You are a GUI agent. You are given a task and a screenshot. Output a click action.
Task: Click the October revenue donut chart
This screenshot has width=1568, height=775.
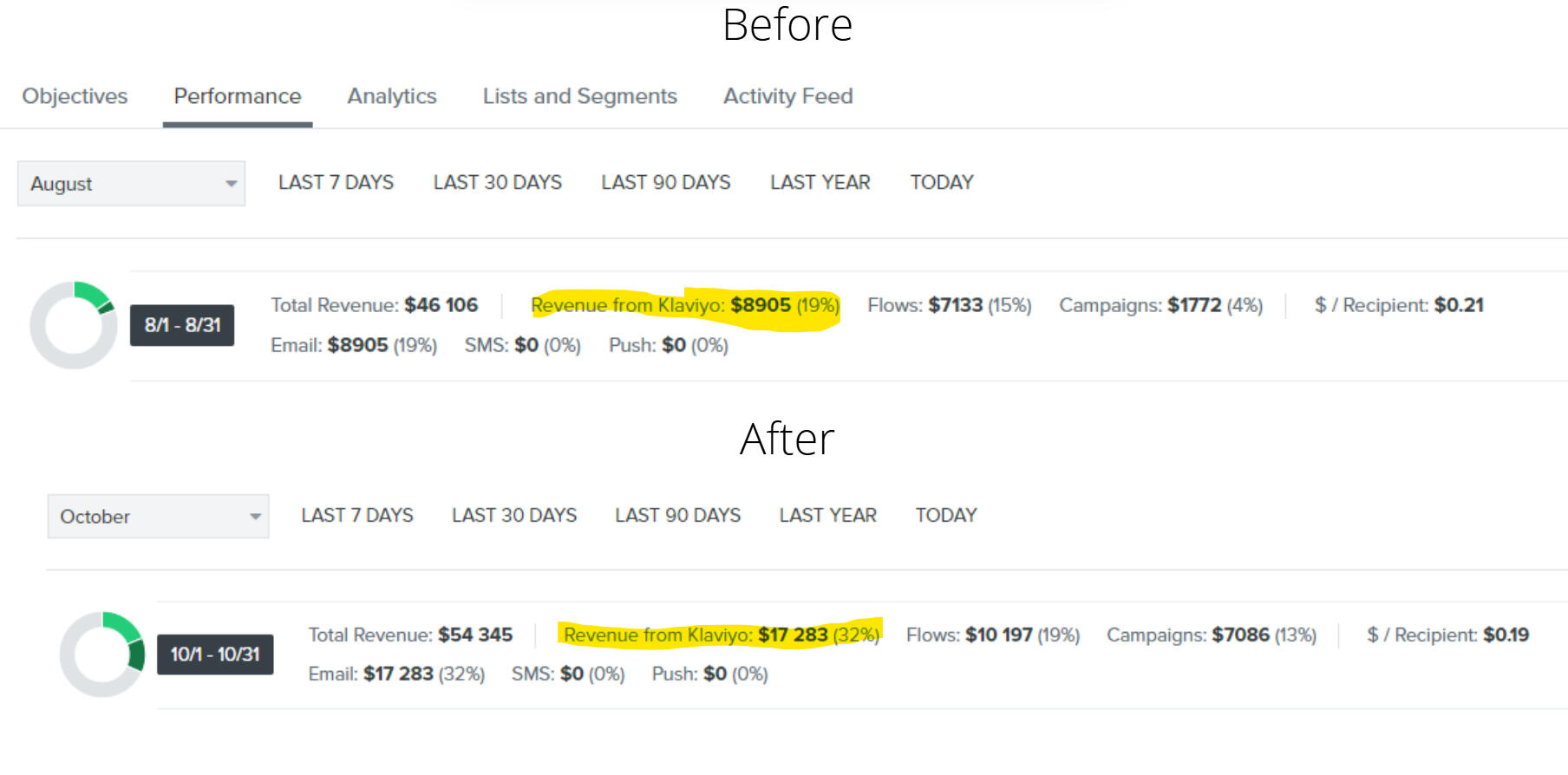[x=102, y=654]
